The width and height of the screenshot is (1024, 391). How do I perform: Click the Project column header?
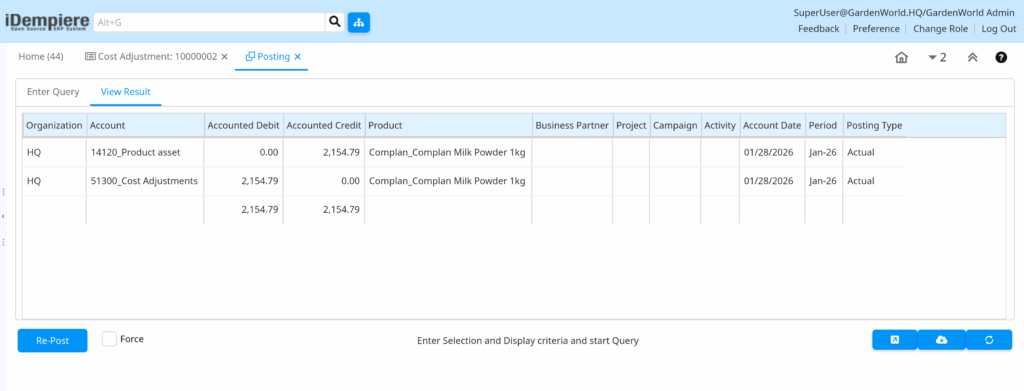[x=631, y=125]
